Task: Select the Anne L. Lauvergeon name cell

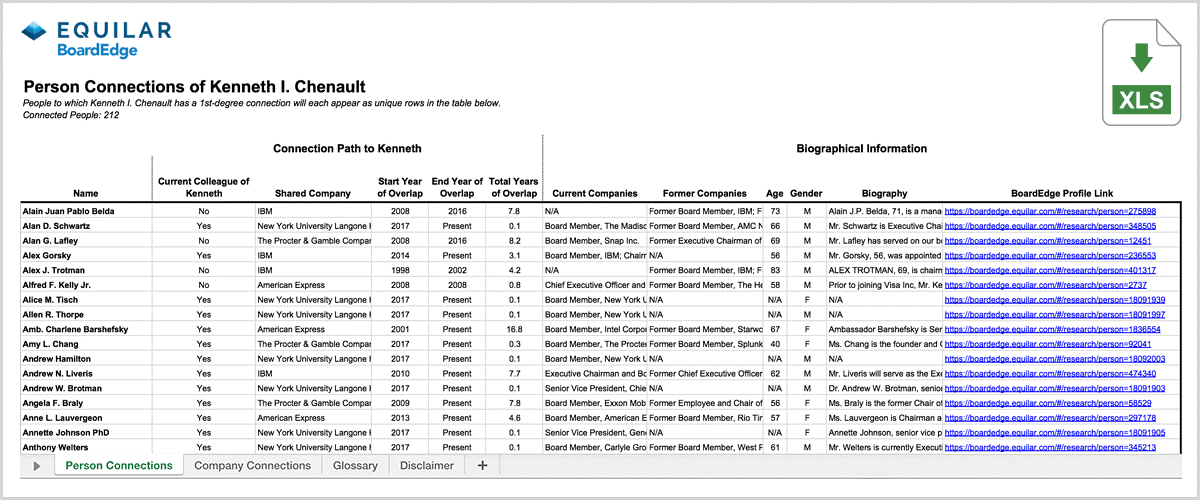Action: (86, 418)
